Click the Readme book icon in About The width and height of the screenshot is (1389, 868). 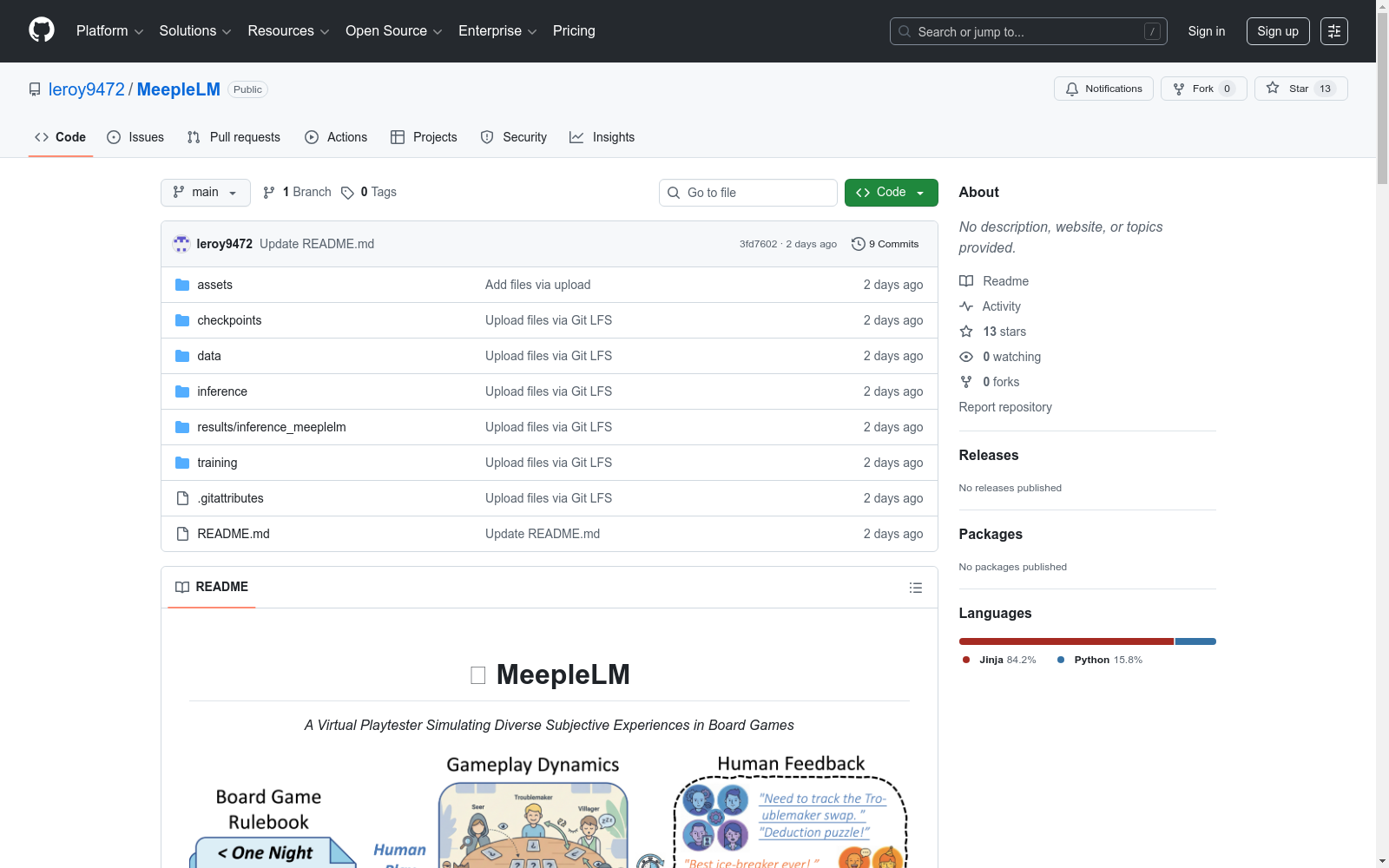966,281
